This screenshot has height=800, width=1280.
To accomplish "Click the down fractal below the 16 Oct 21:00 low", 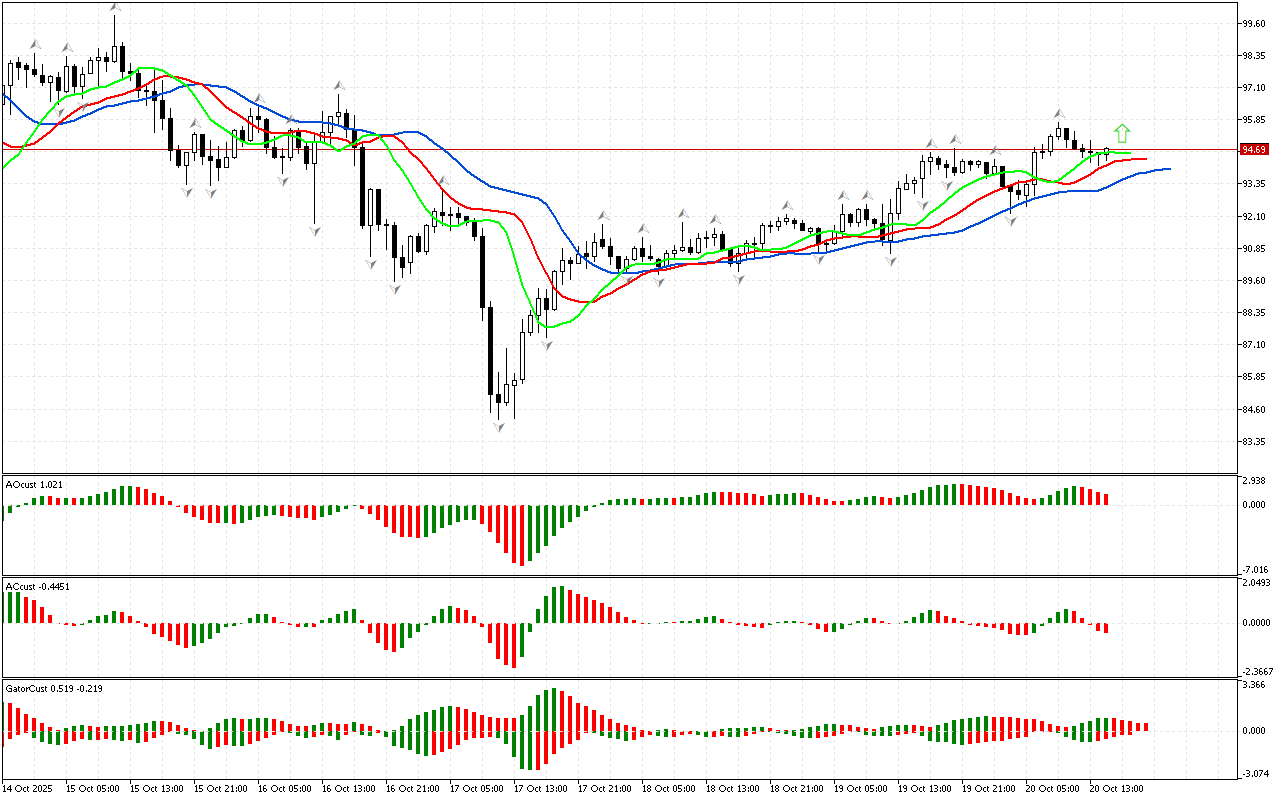I will point(395,289).
